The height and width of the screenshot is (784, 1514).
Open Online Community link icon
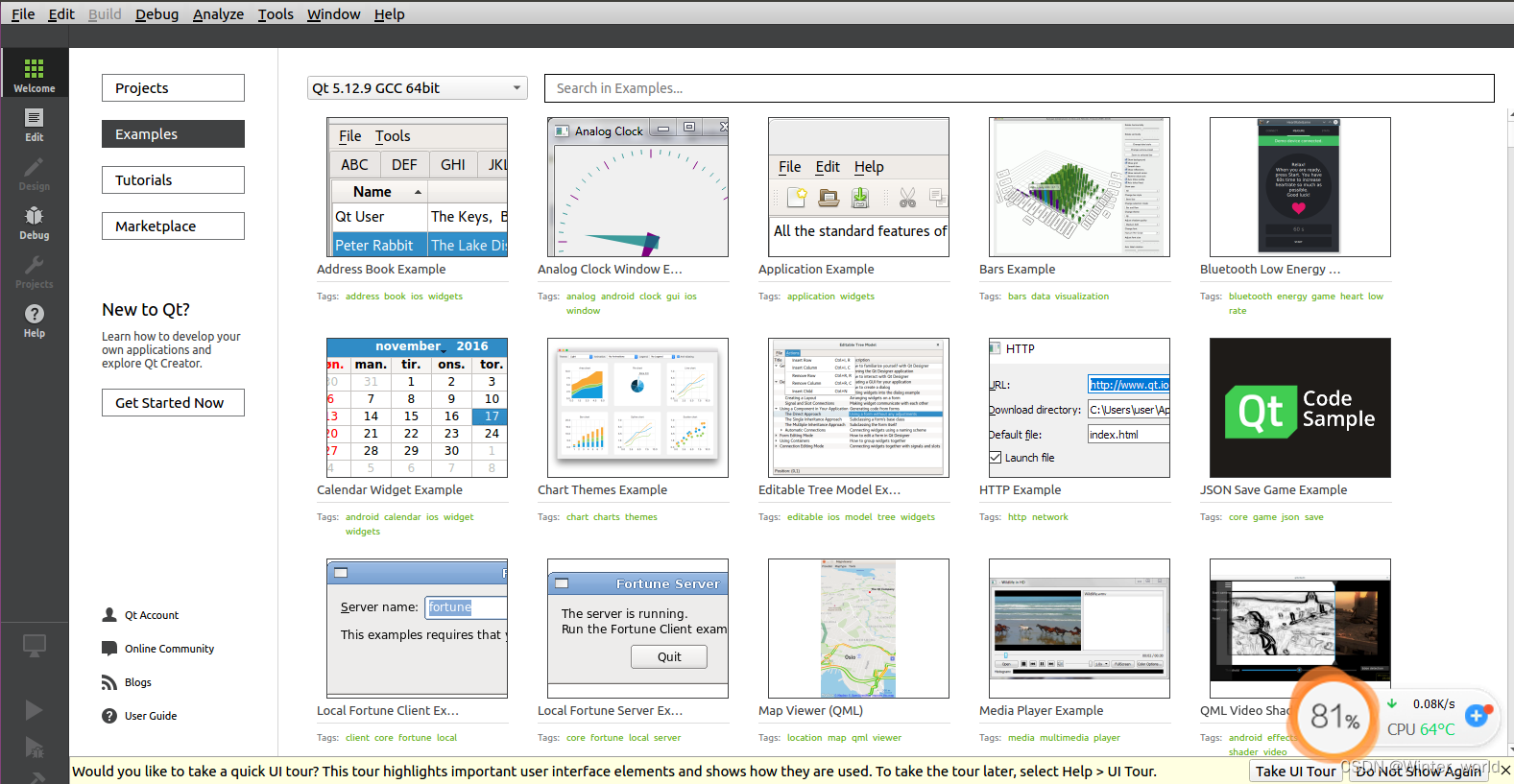(x=109, y=649)
